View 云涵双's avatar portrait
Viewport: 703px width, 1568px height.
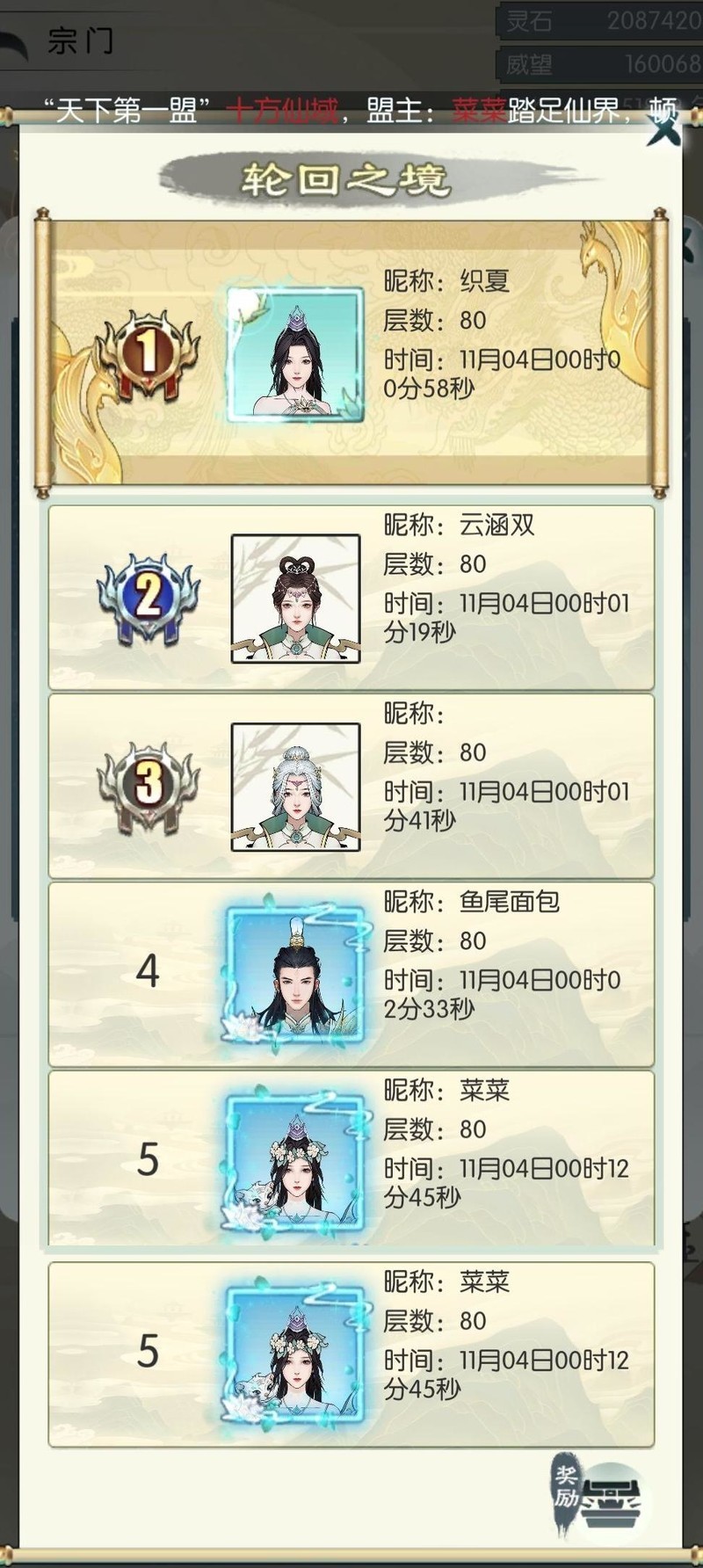[x=295, y=599]
